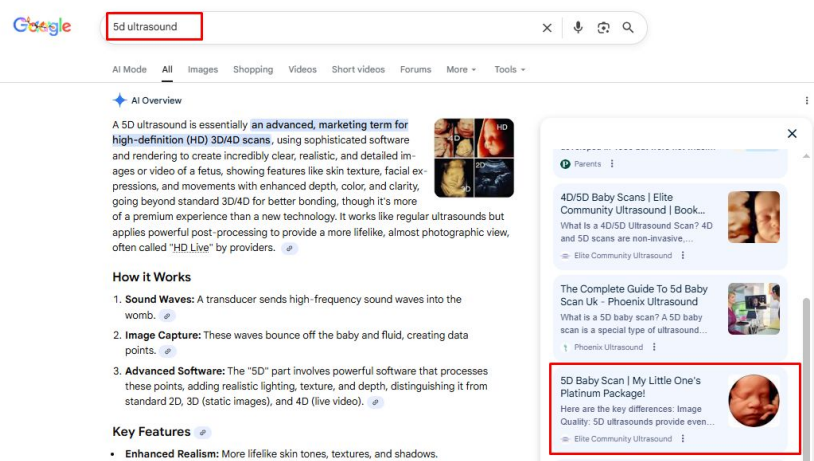This screenshot has width=814, height=461.
Task: Open Complete Guide To 5d Baby Scan link
Action: click(x=634, y=295)
